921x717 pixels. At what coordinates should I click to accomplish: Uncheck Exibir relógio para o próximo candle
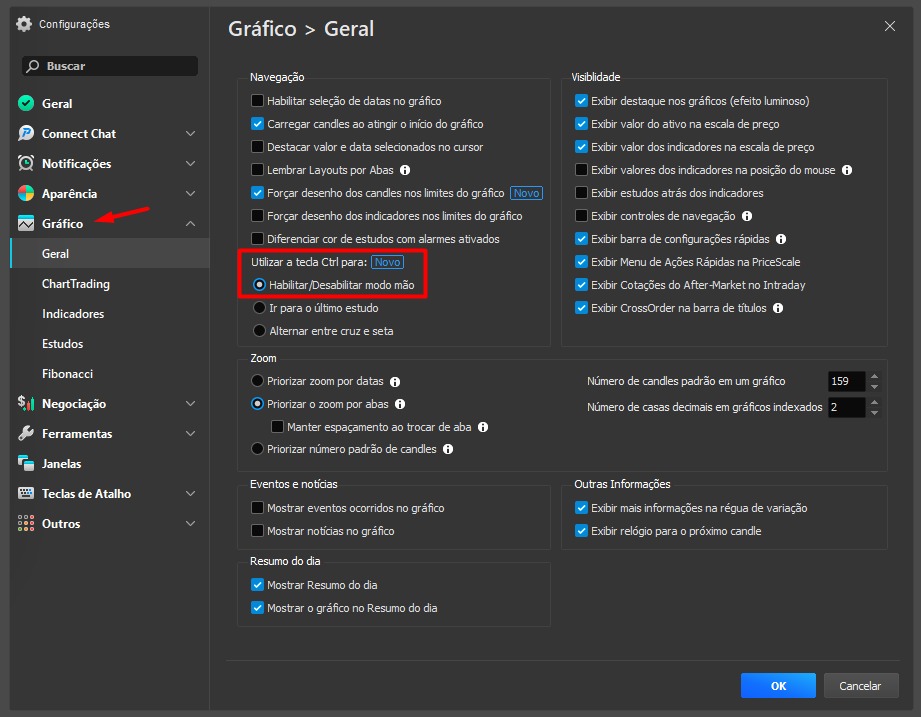pos(581,531)
